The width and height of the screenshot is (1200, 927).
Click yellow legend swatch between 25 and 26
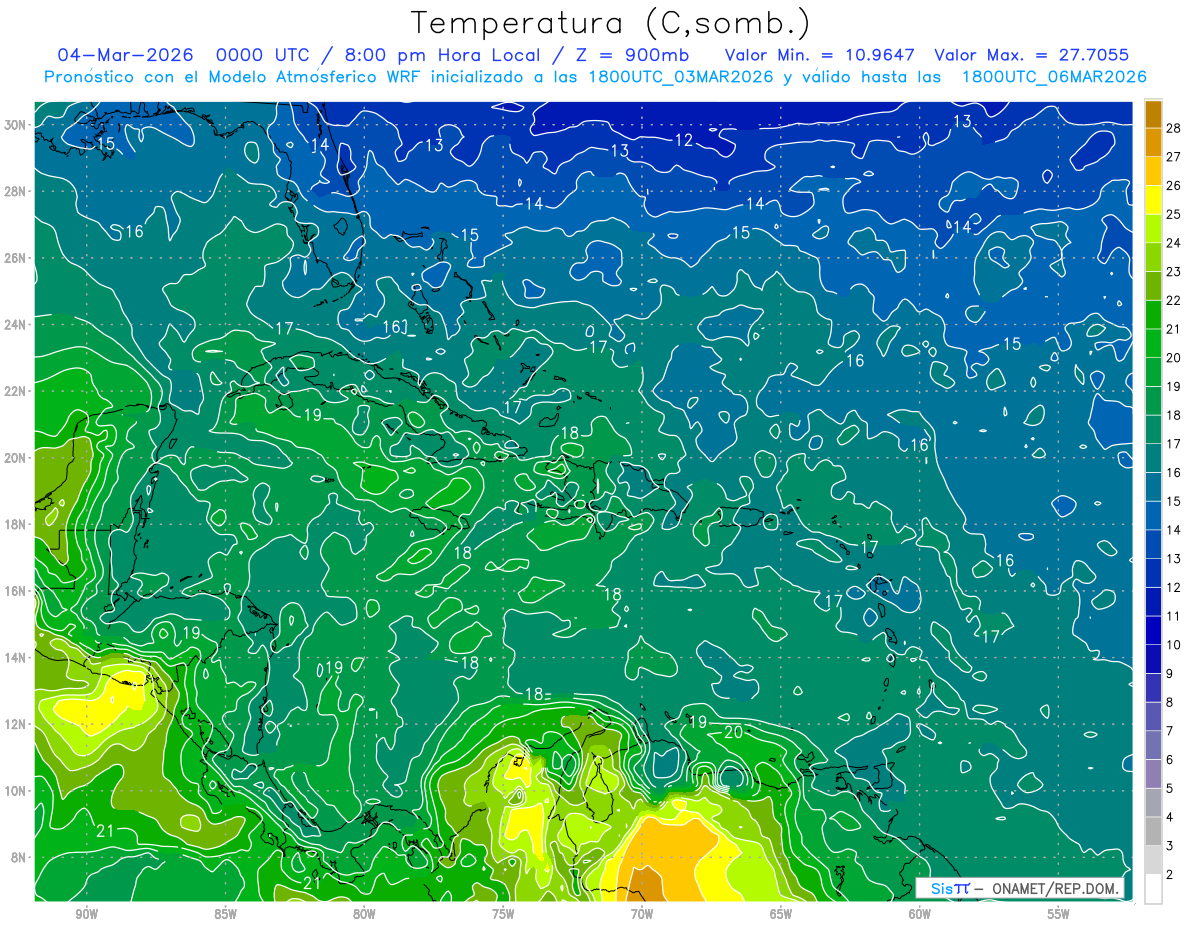coord(1153,200)
